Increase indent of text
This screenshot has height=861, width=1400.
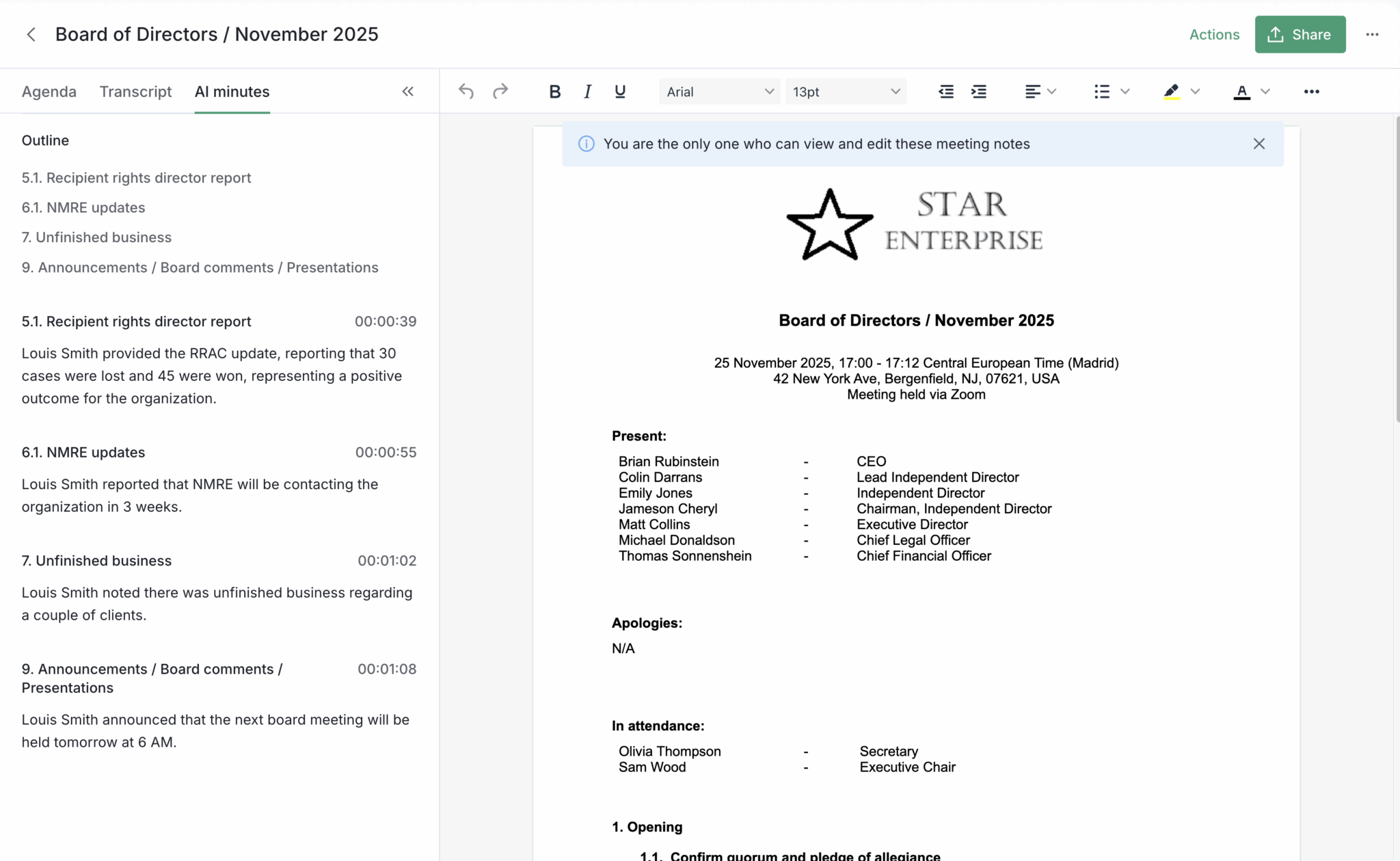pyautogui.click(x=979, y=92)
